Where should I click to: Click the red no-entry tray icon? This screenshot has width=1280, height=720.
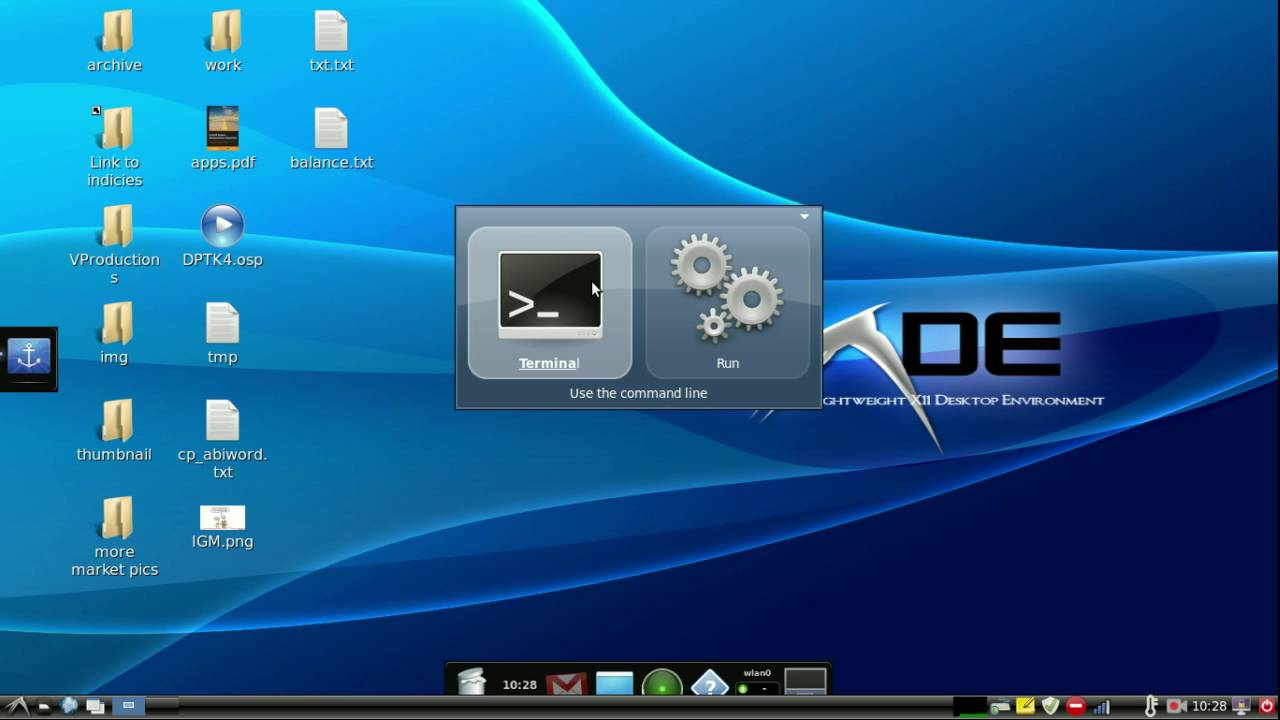pyautogui.click(x=1076, y=706)
